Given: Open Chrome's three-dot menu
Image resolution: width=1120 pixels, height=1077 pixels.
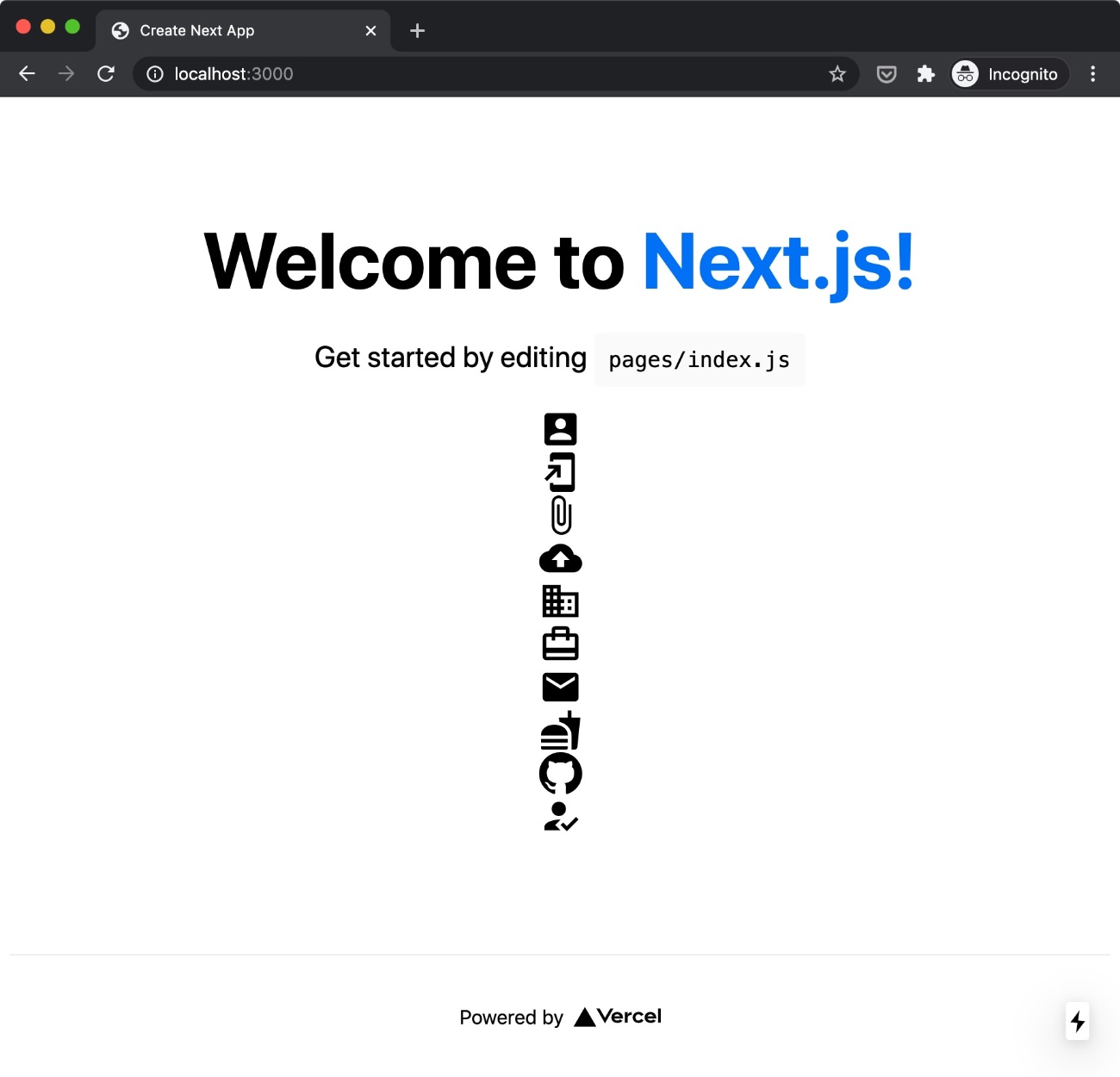Looking at the screenshot, I should 1092,74.
